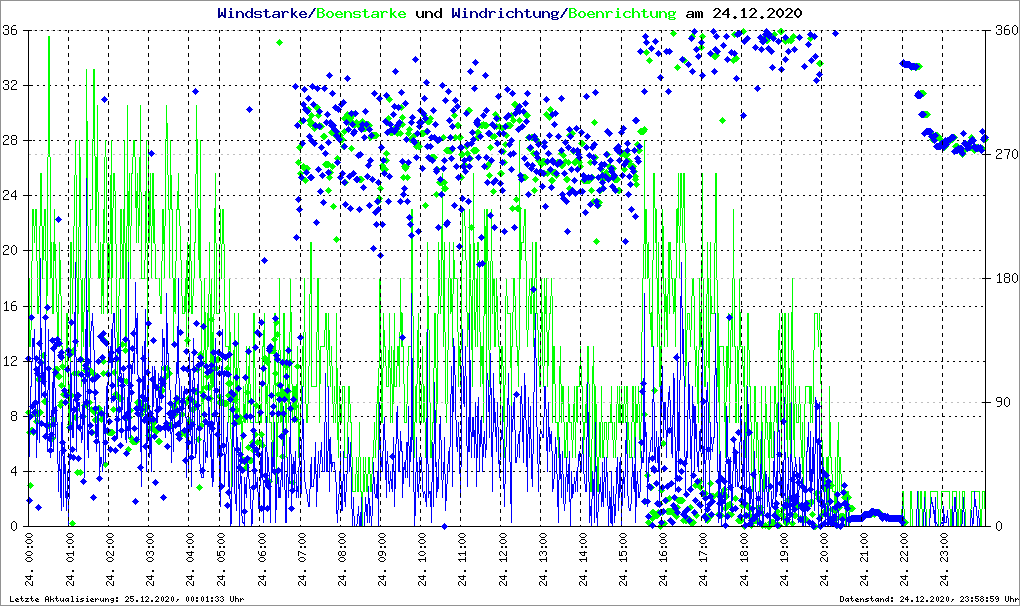Click the green 'Boenrichtung' title label
The height and width of the screenshot is (606, 1020).
(622, 13)
